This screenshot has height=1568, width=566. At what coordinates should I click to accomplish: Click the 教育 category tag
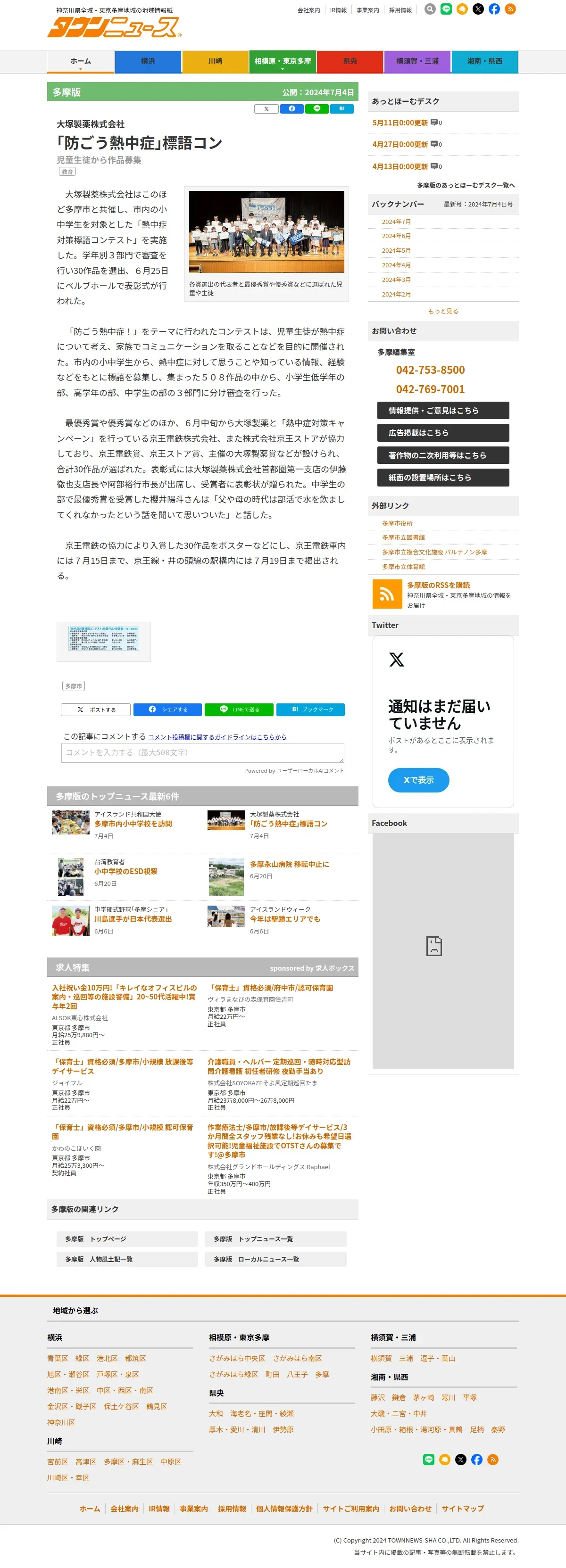[67, 172]
